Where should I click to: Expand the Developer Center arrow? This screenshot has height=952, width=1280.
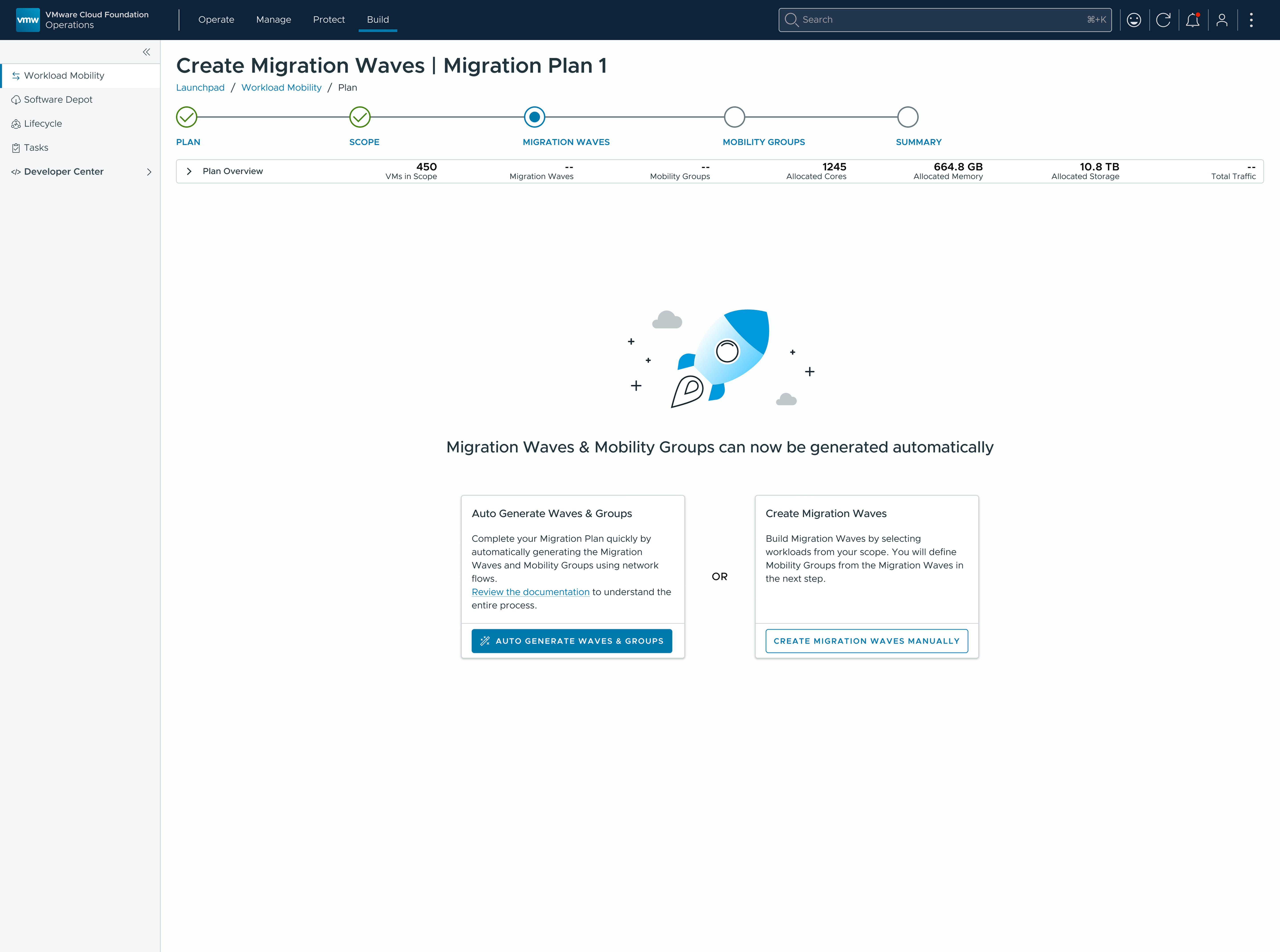149,172
